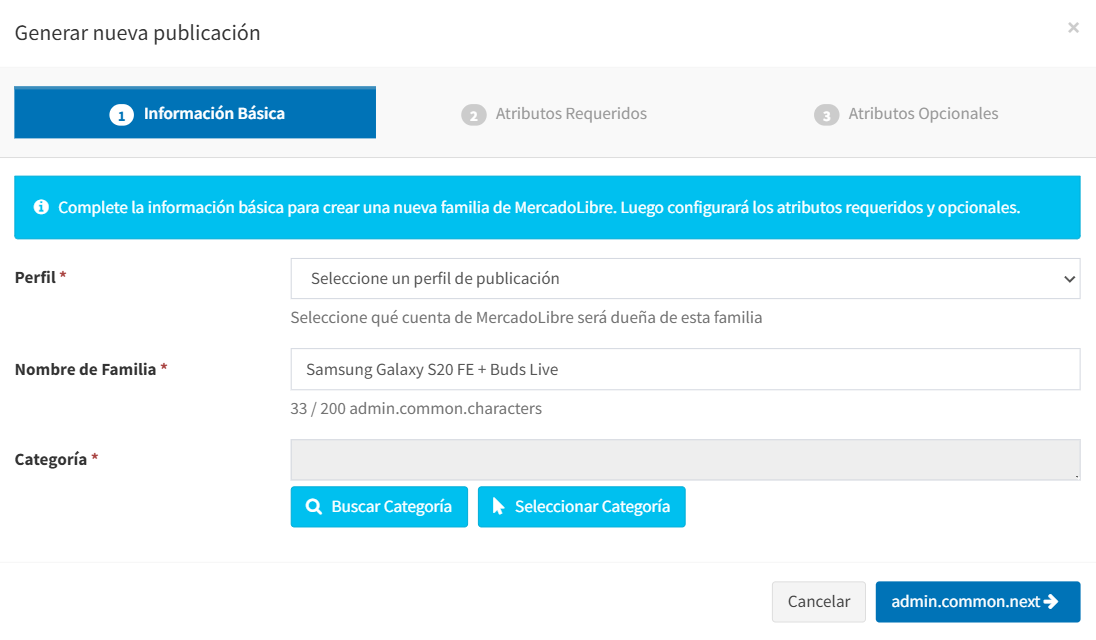Switch to the Atributos Requeridos tab
This screenshot has width=1096, height=640.
(x=570, y=114)
